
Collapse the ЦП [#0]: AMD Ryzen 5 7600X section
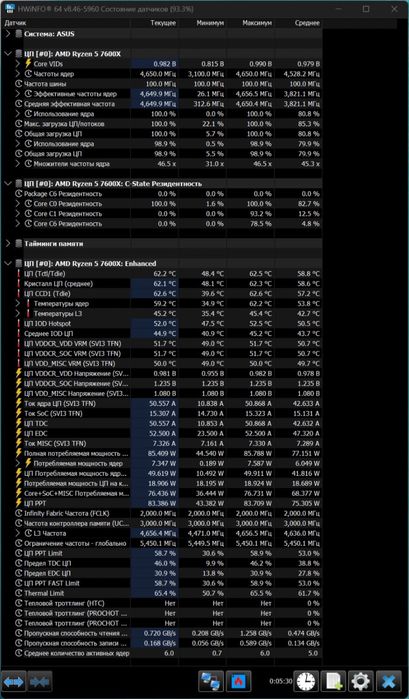[x=8, y=54]
